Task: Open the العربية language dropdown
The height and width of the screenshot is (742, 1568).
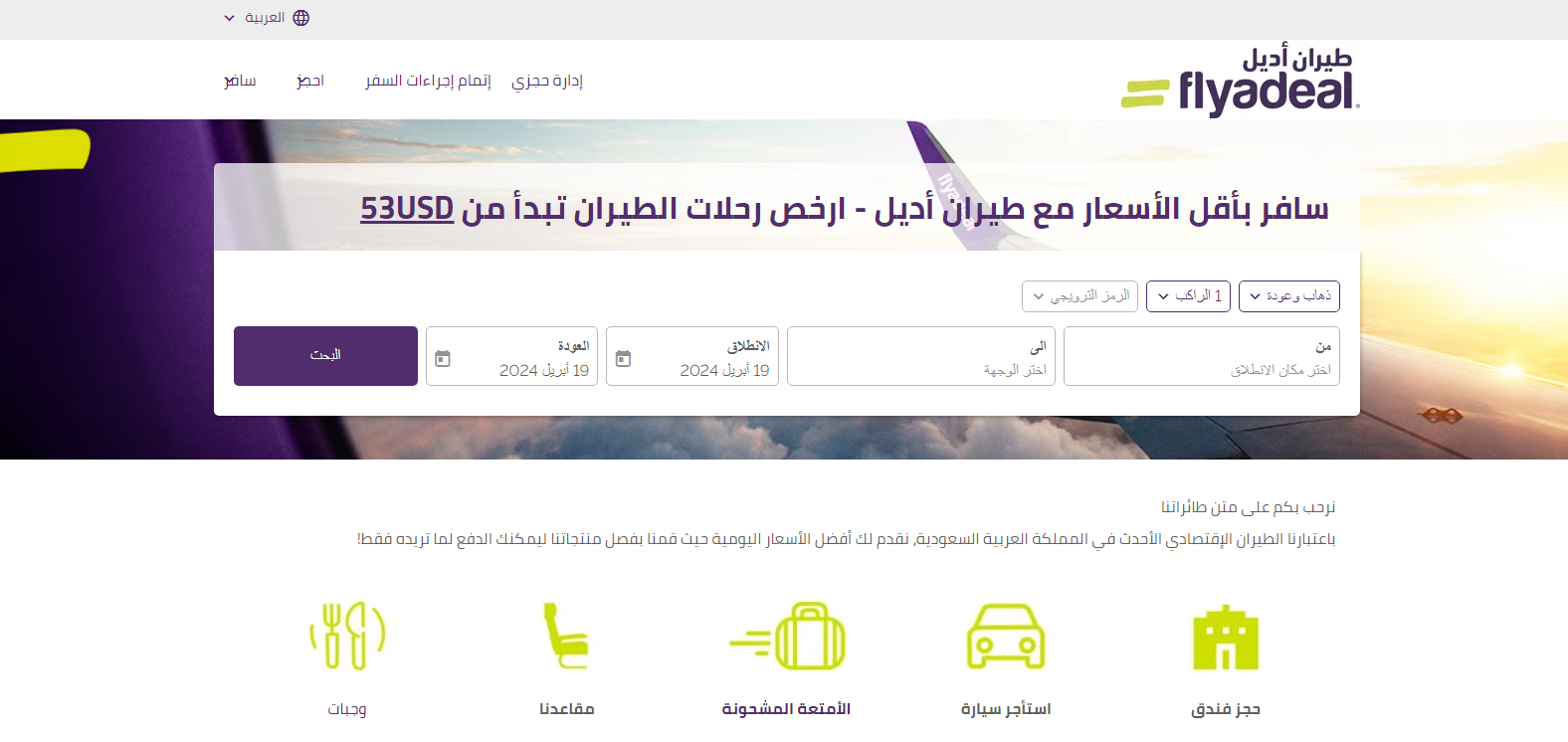Action: (x=256, y=18)
